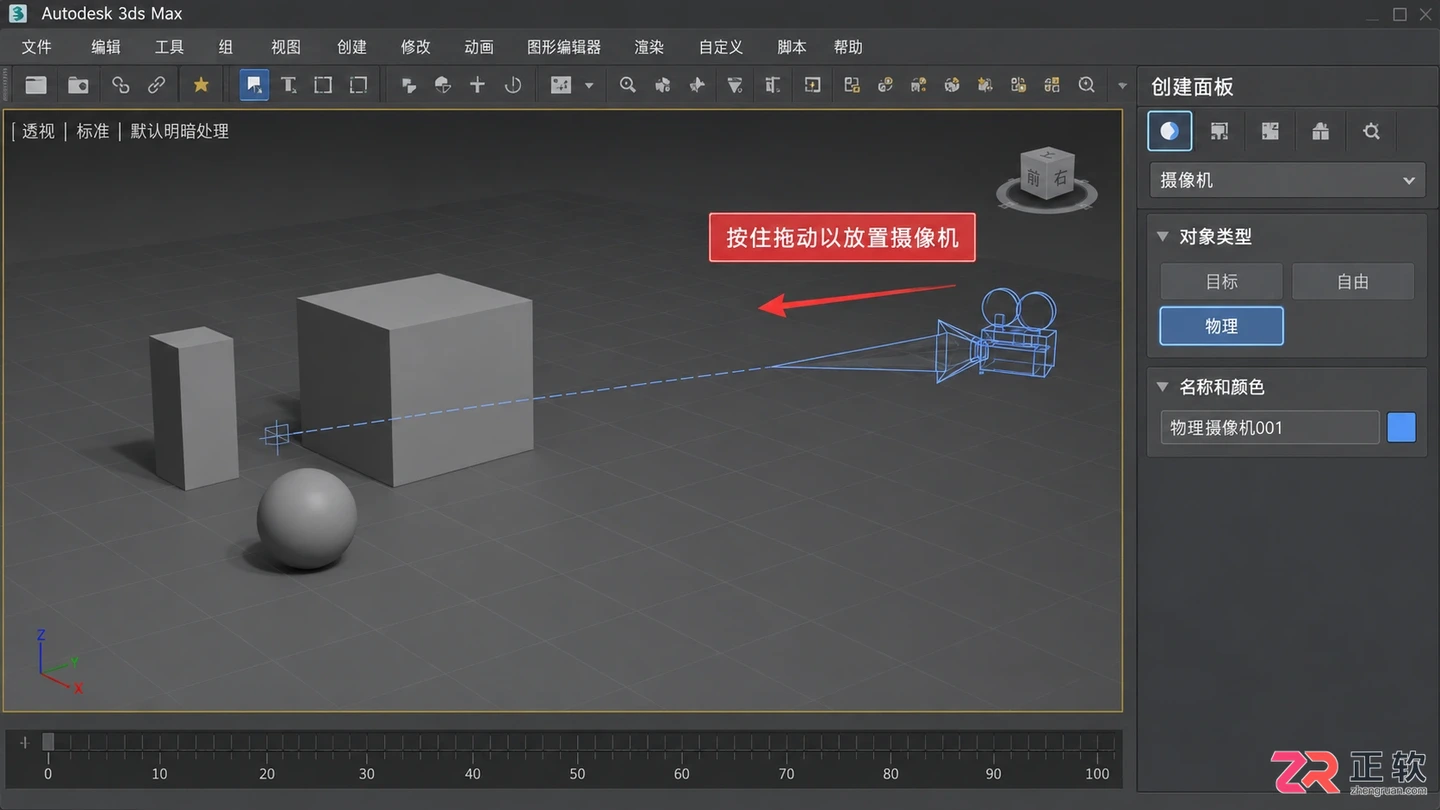1440x810 pixels.
Task: Open the blue object color swatch
Action: coord(1401,427)
